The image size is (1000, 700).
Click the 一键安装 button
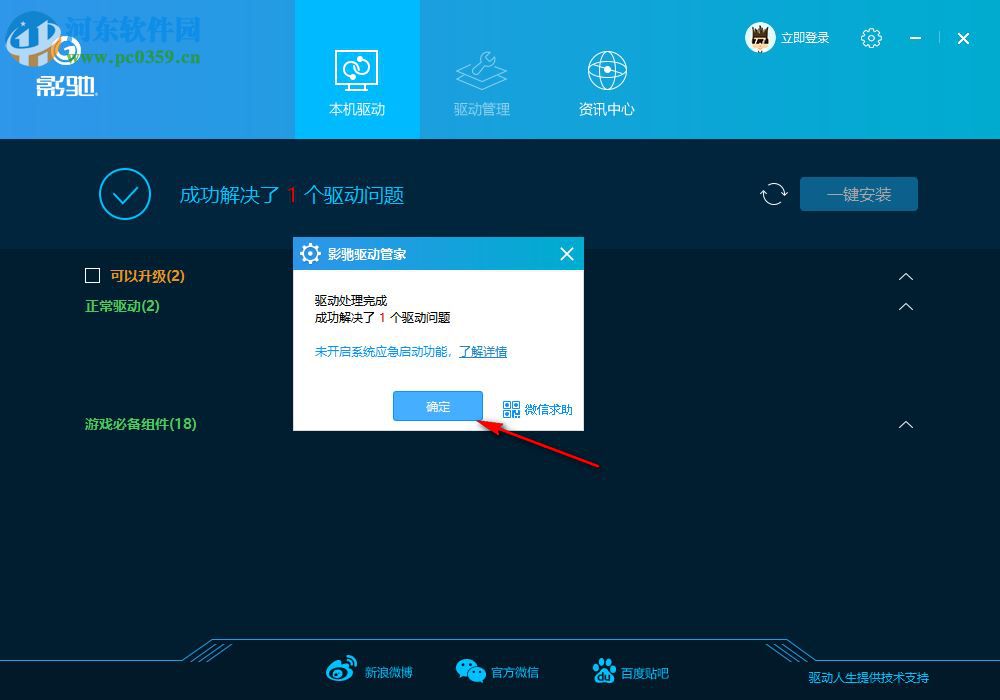858,194
